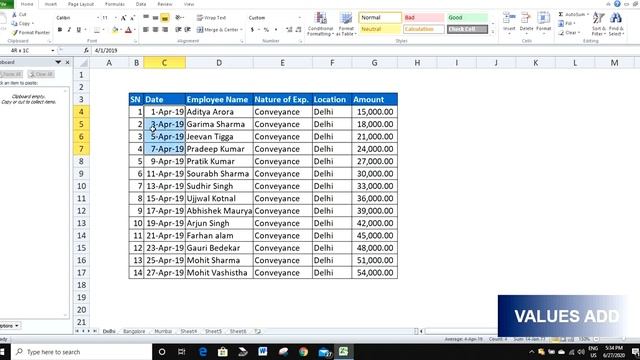The height and width of the screenshot is (360, 640).
Task: Click the Accounting dollar format icon
Action: pos(252,30)
